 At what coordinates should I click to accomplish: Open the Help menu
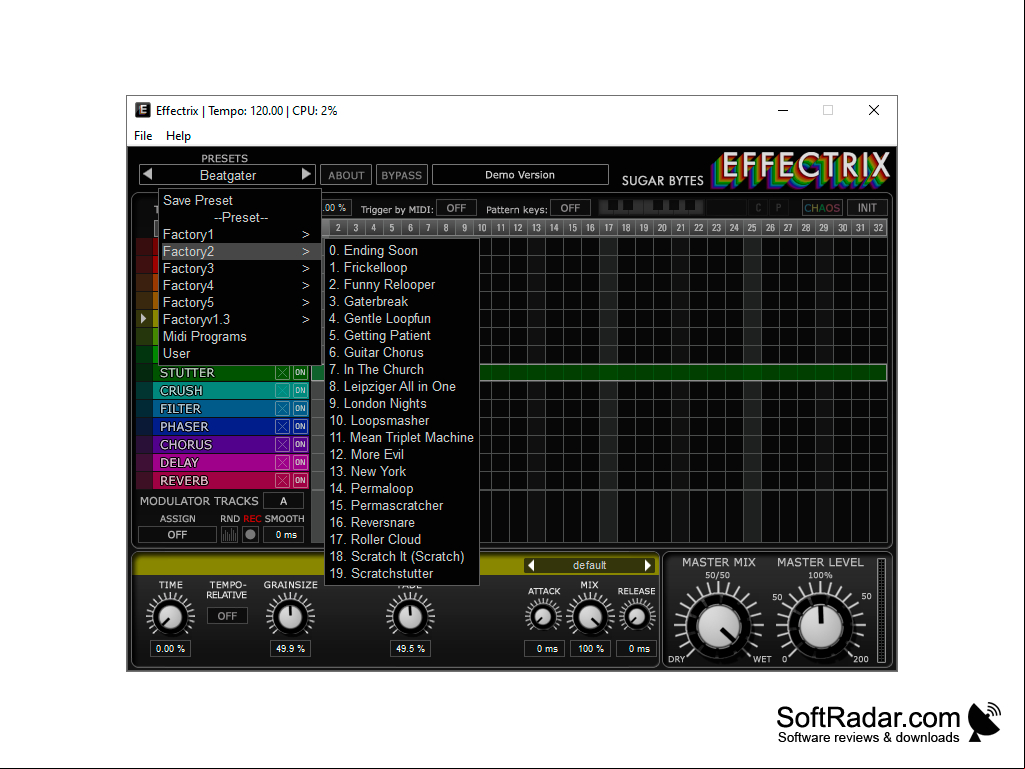point(178,135)
